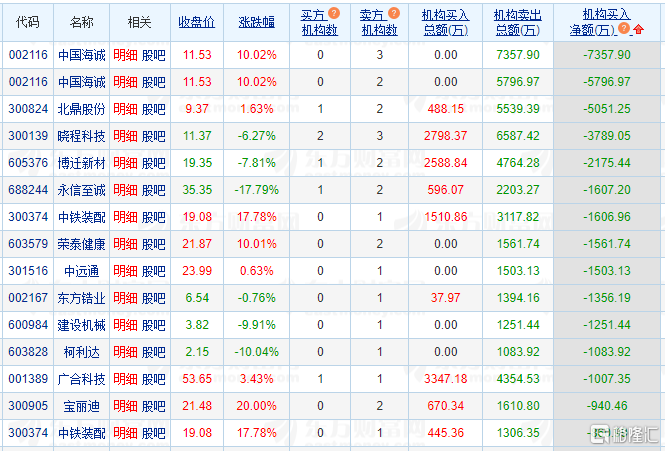Open 明细 in 中铁装配 row with 3117.82
Image resolution: width=665 pixels, height=451 pixels.
coord(126,217)
